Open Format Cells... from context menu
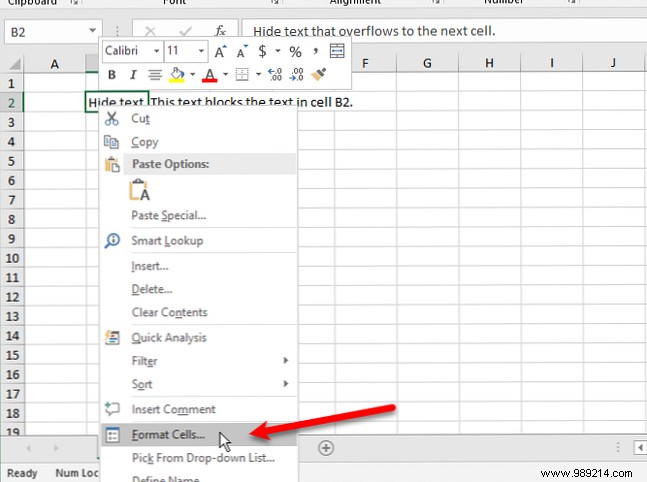 (x=198, y=435)
